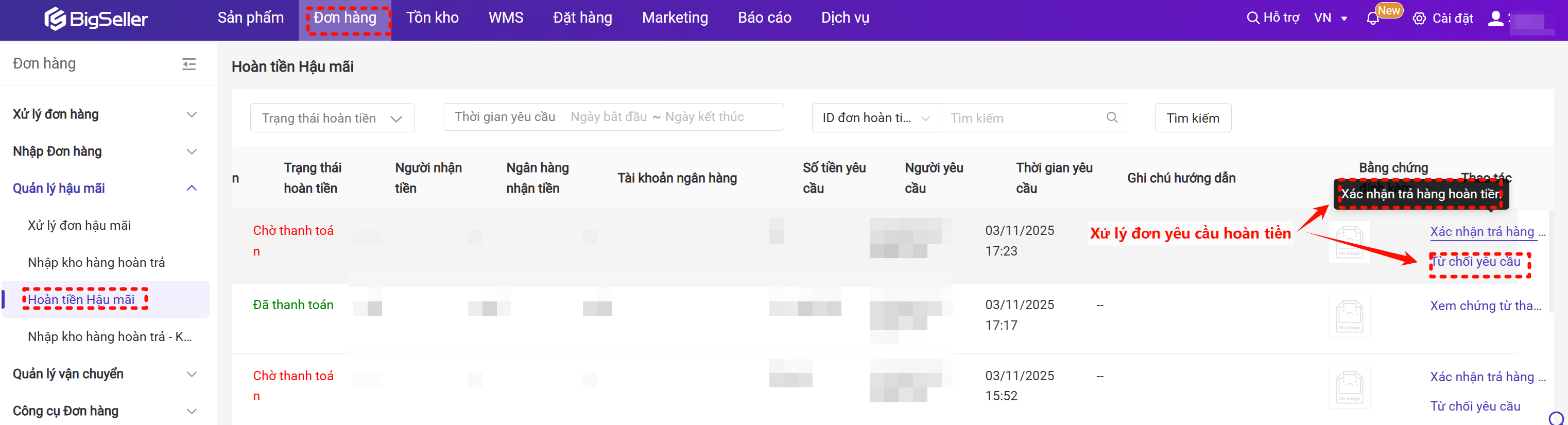
Task: Click the Hỗ trợ search icon
Action: (x=1252, y=18)
